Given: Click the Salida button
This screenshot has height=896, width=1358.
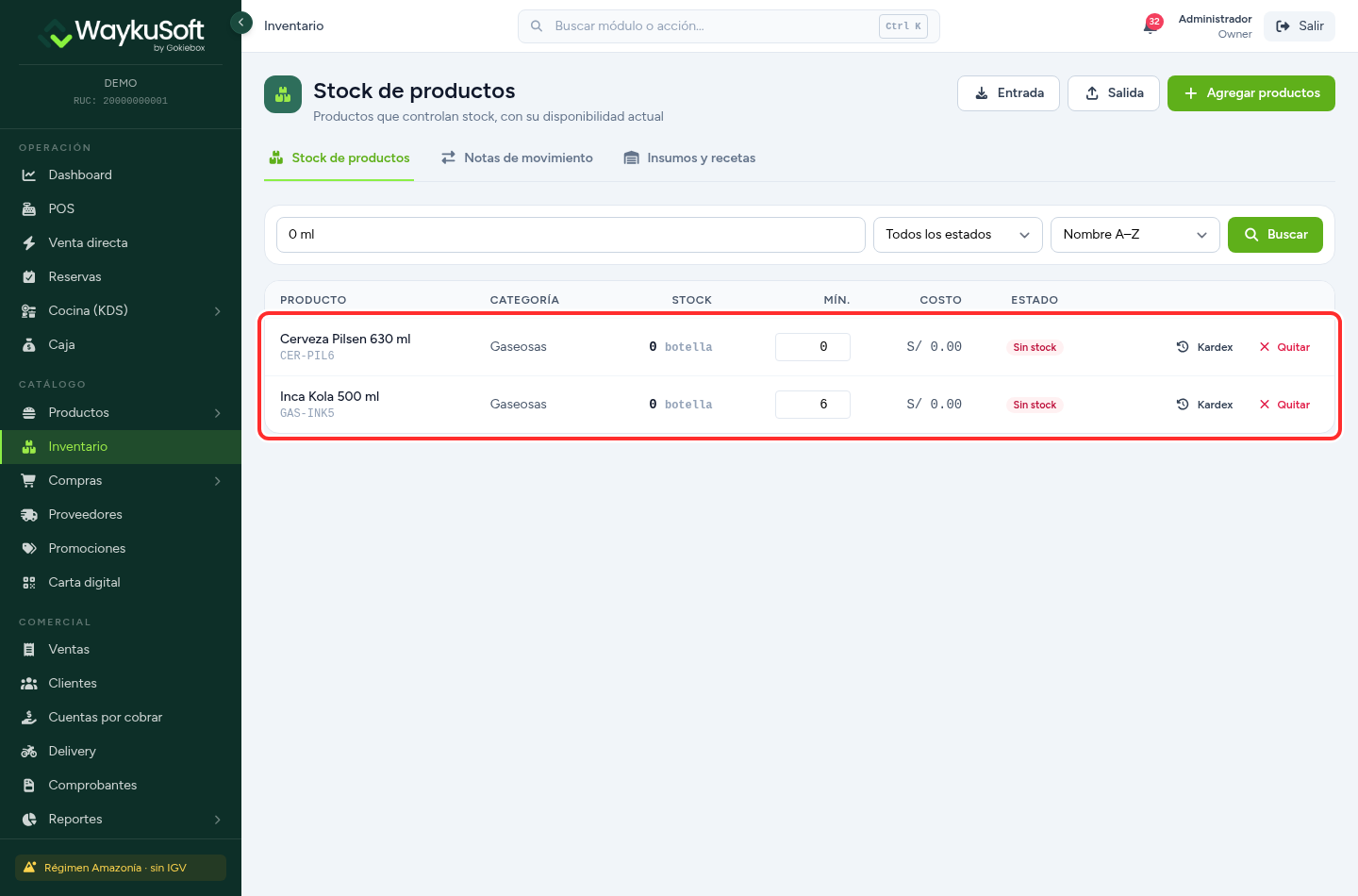Looking at the screenshot, I should [x=1114, y=93].
